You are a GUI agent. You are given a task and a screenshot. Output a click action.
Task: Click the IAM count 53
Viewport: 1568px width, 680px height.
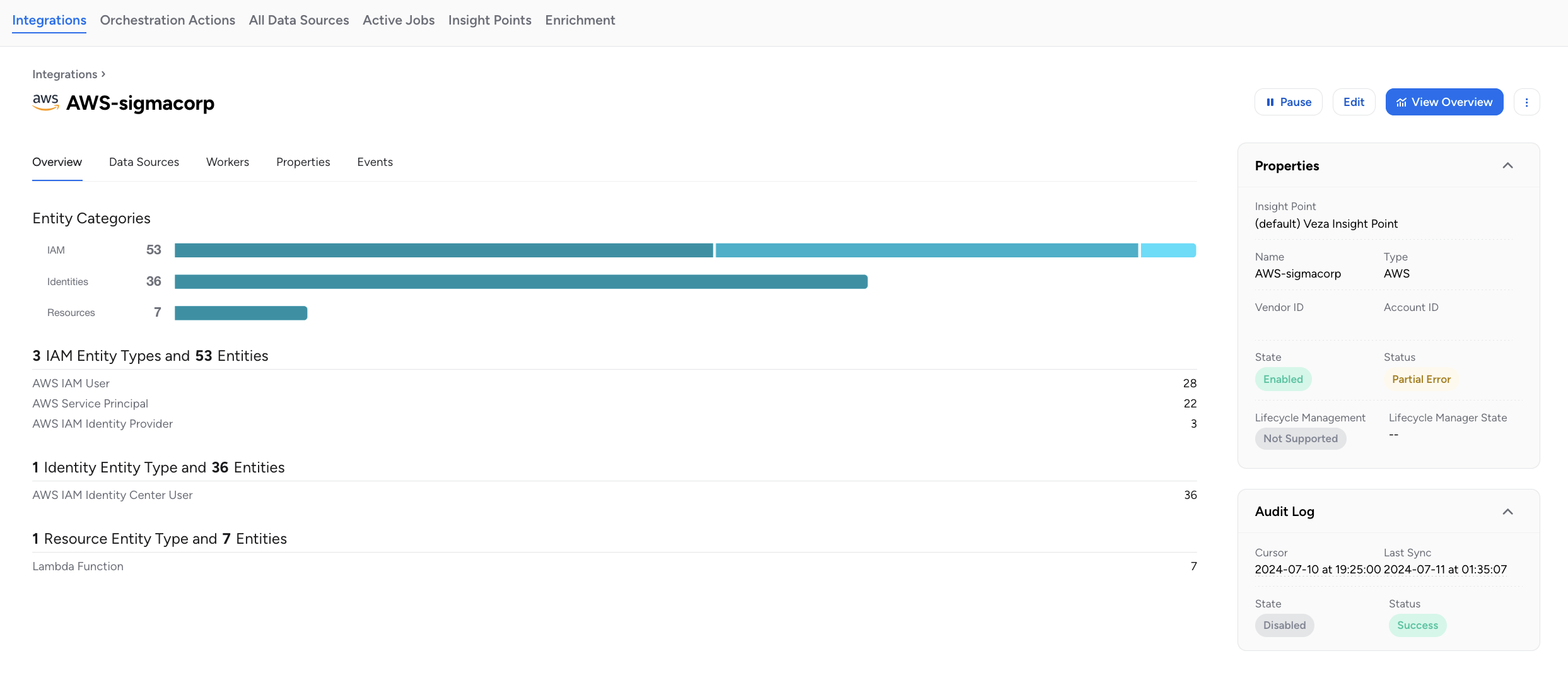(154, 250)
